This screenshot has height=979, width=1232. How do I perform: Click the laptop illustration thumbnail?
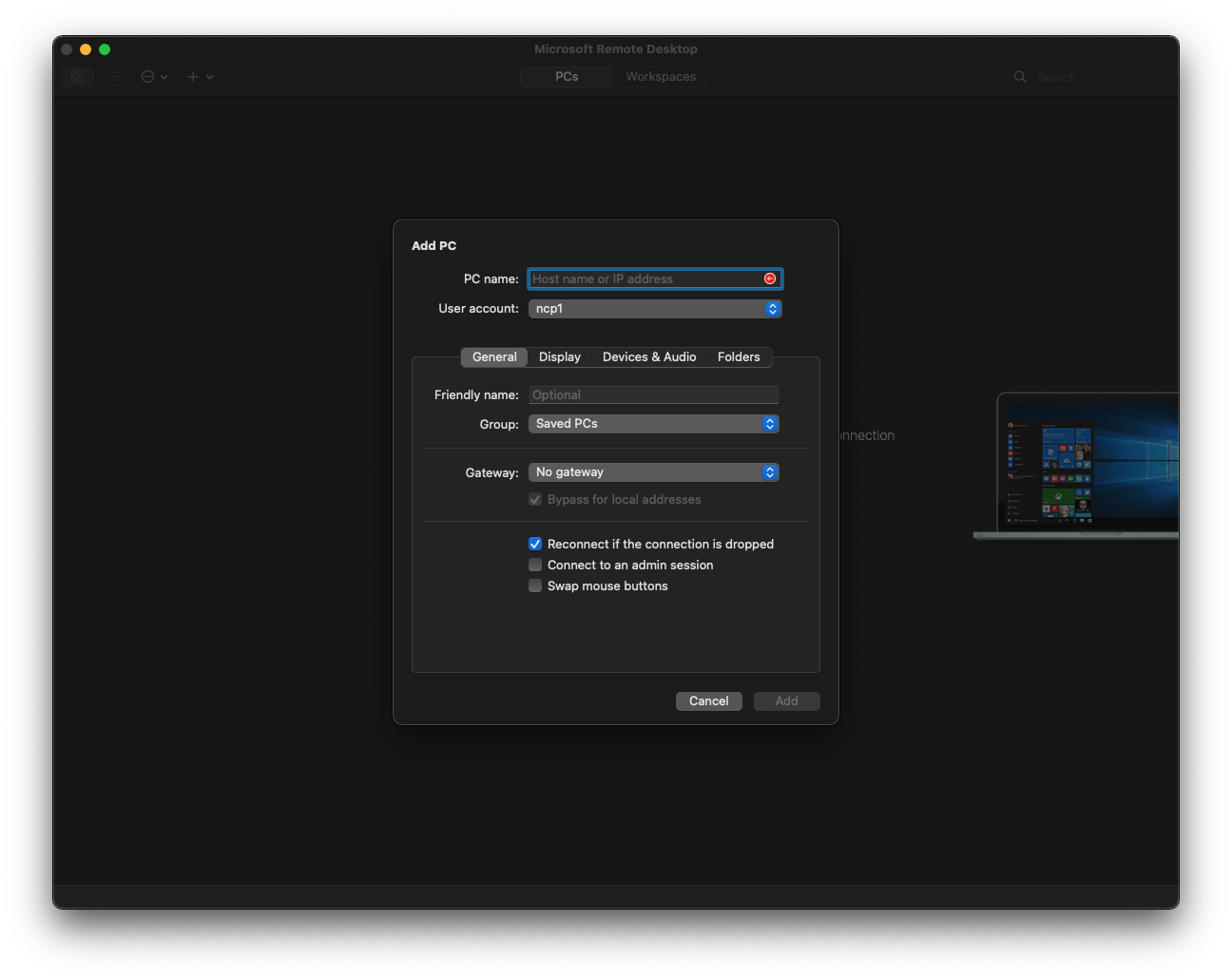(x=1077, y=467)
